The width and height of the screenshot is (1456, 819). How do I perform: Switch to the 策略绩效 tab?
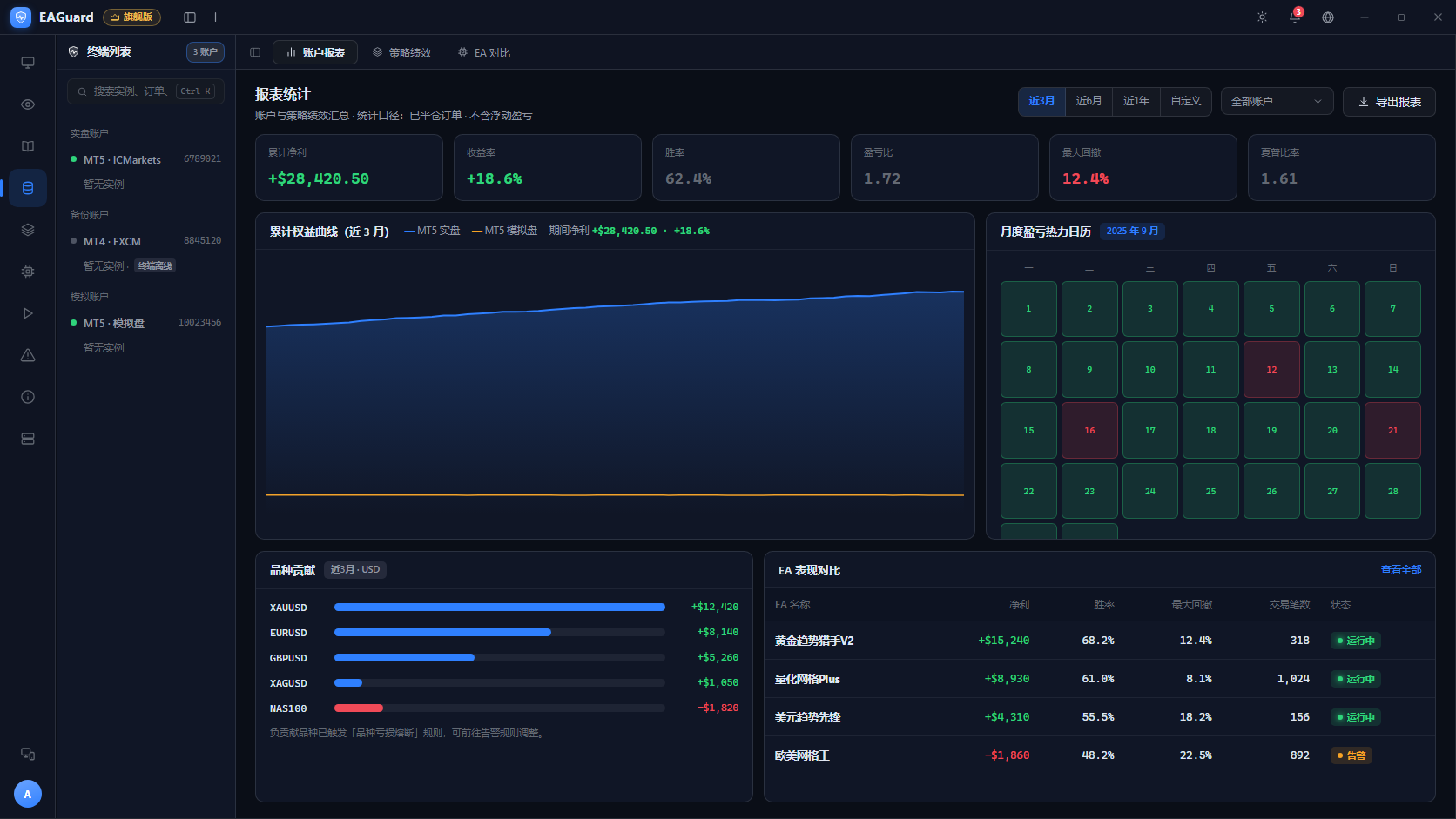click(402, 53)
